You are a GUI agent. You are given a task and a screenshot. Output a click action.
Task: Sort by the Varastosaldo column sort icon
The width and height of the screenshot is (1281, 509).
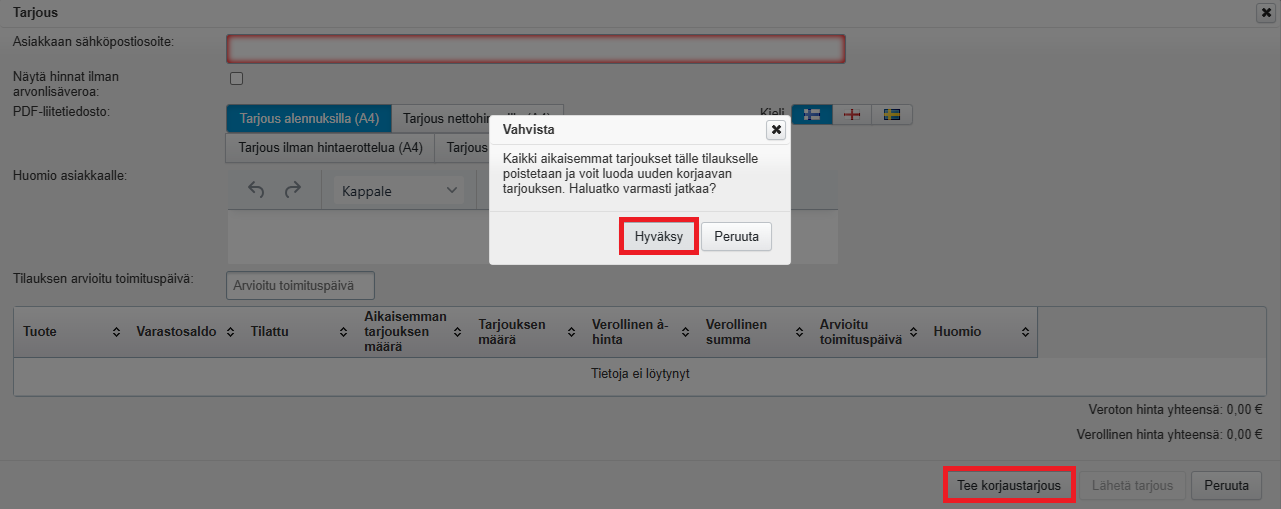[x=230, y=332]
